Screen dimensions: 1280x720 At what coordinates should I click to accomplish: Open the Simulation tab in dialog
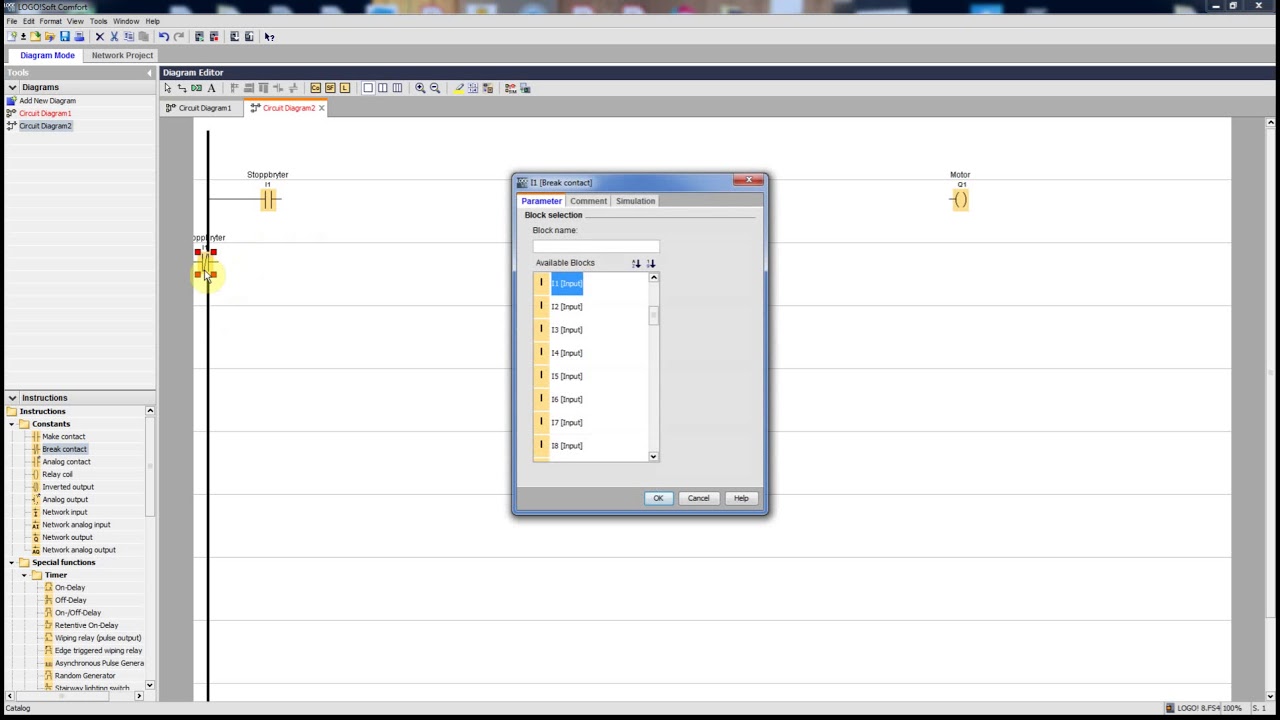click(635, 201)
